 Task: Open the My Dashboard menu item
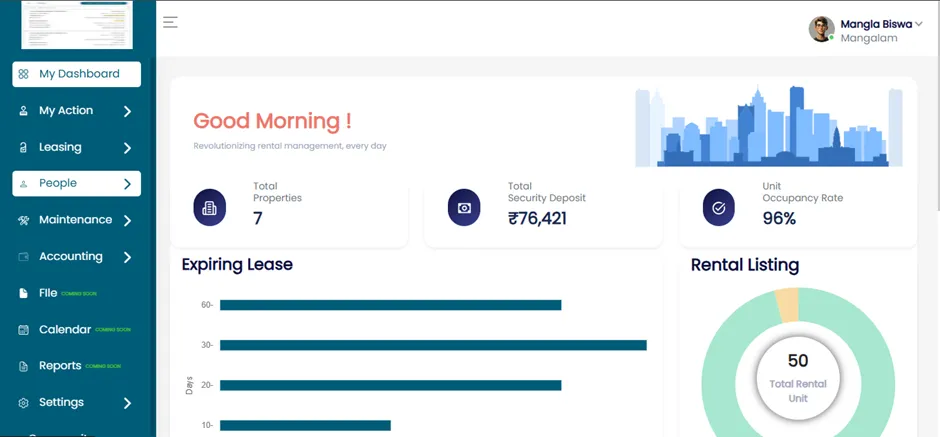click(77, 74)
